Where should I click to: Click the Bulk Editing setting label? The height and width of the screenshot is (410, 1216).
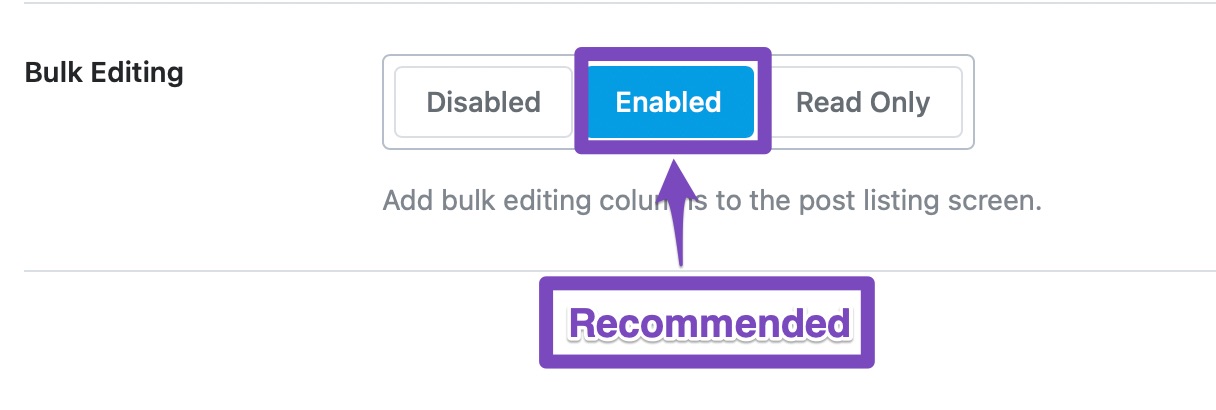104,73
